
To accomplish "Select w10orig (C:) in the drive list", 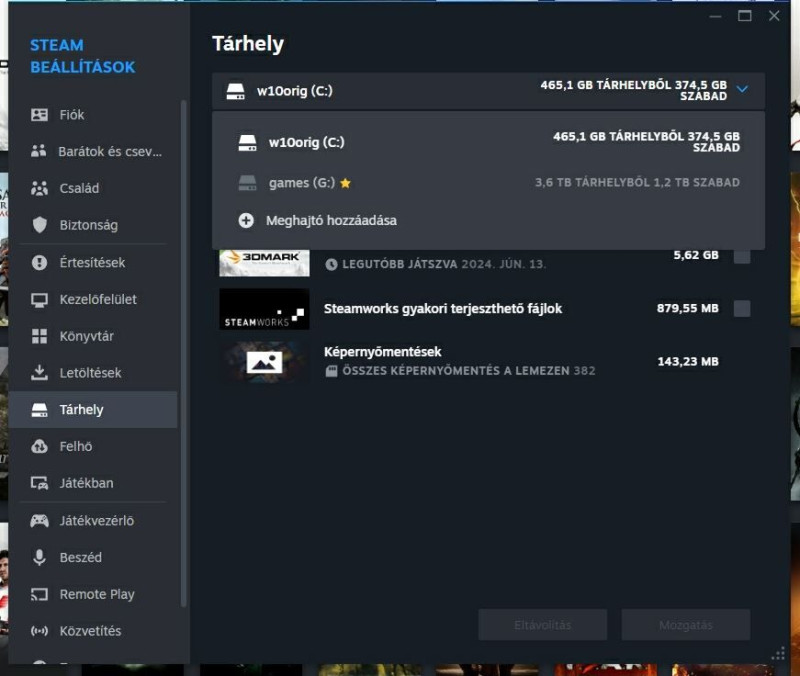I will coord(488,142).
